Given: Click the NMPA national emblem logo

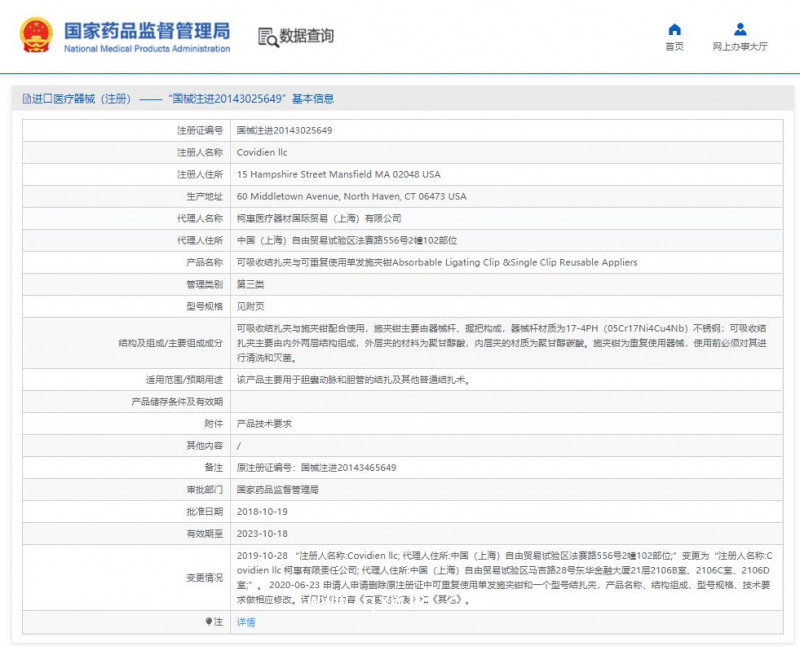Looking at the screenshot, I should [35, 33].
